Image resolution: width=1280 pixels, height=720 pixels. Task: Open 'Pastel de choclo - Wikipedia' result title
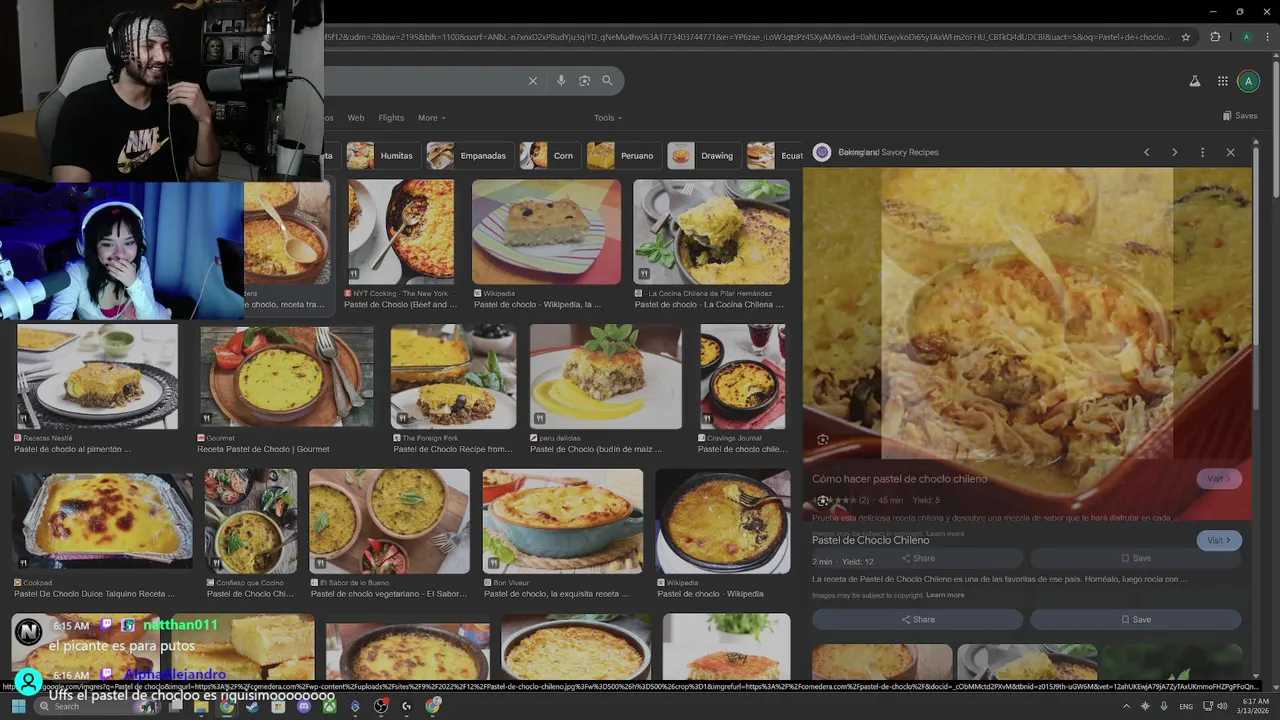pyautogui.click(x=711, y=594)
